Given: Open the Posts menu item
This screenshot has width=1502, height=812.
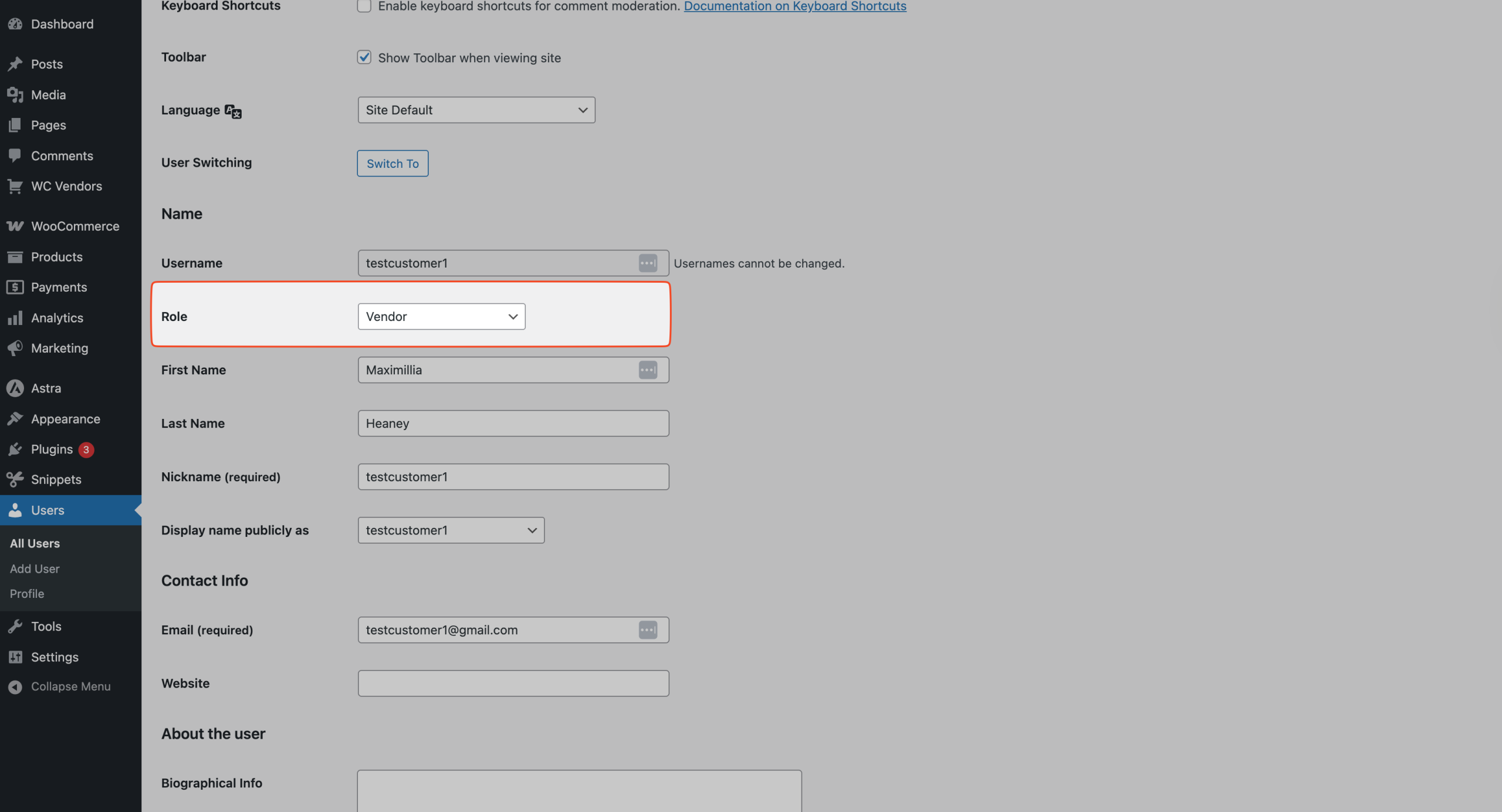Looking at the screenshot, I should click(70, 64).
